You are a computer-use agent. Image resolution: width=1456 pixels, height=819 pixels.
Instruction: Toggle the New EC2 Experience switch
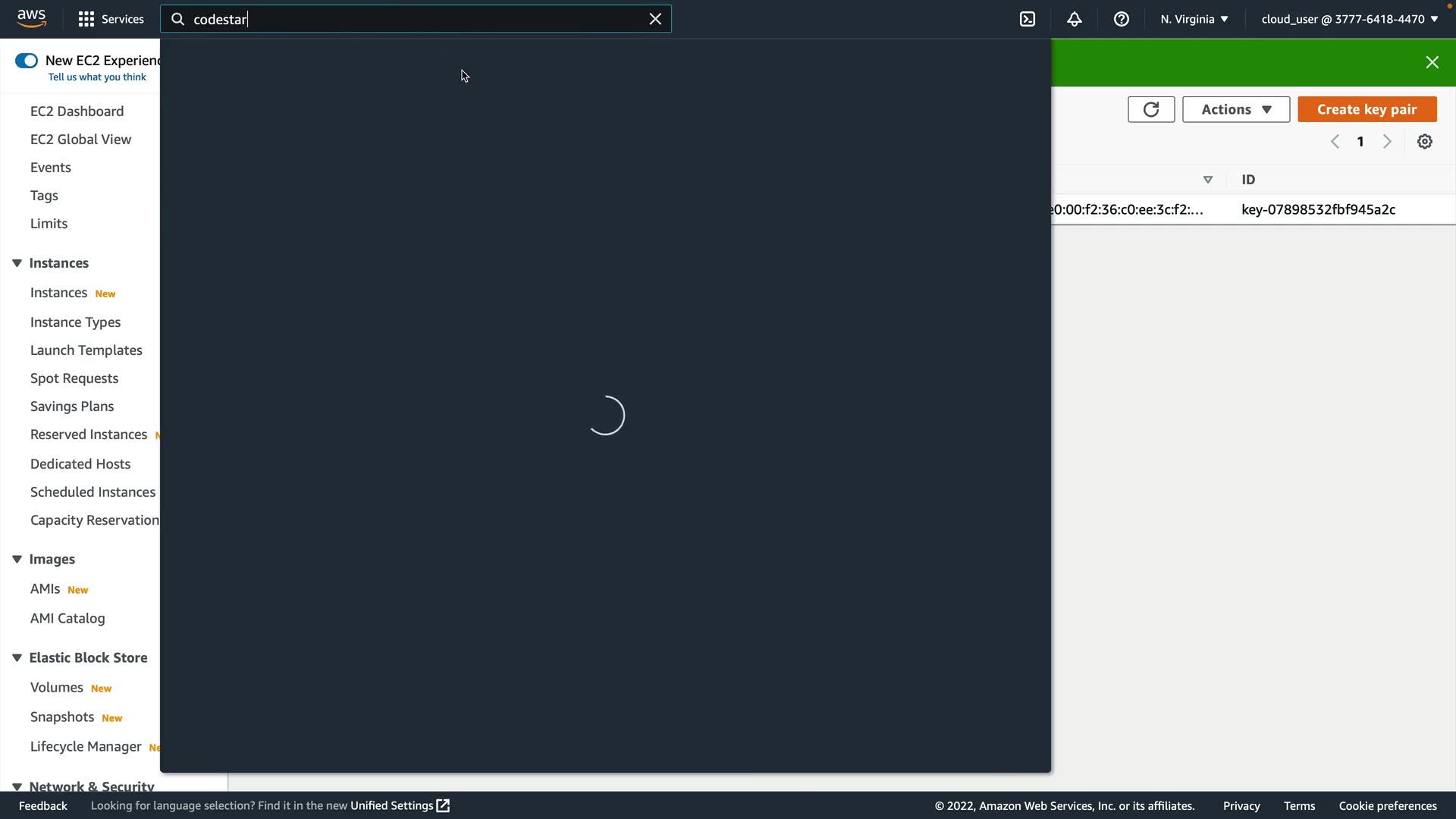(x=27, y=61)
